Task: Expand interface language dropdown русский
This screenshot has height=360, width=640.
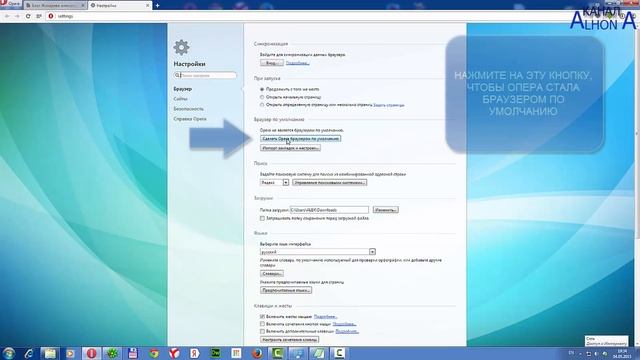Action: [318, 252]
